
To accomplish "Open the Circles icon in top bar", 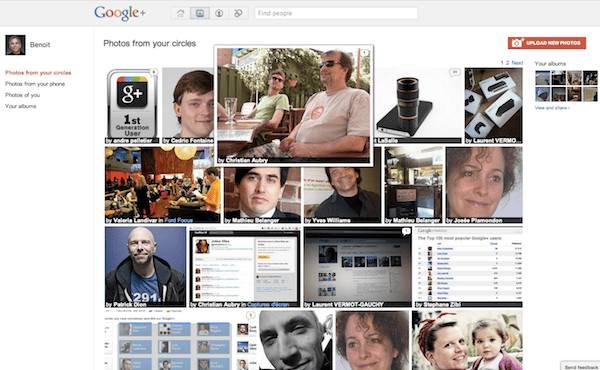I will click(238, 13).
